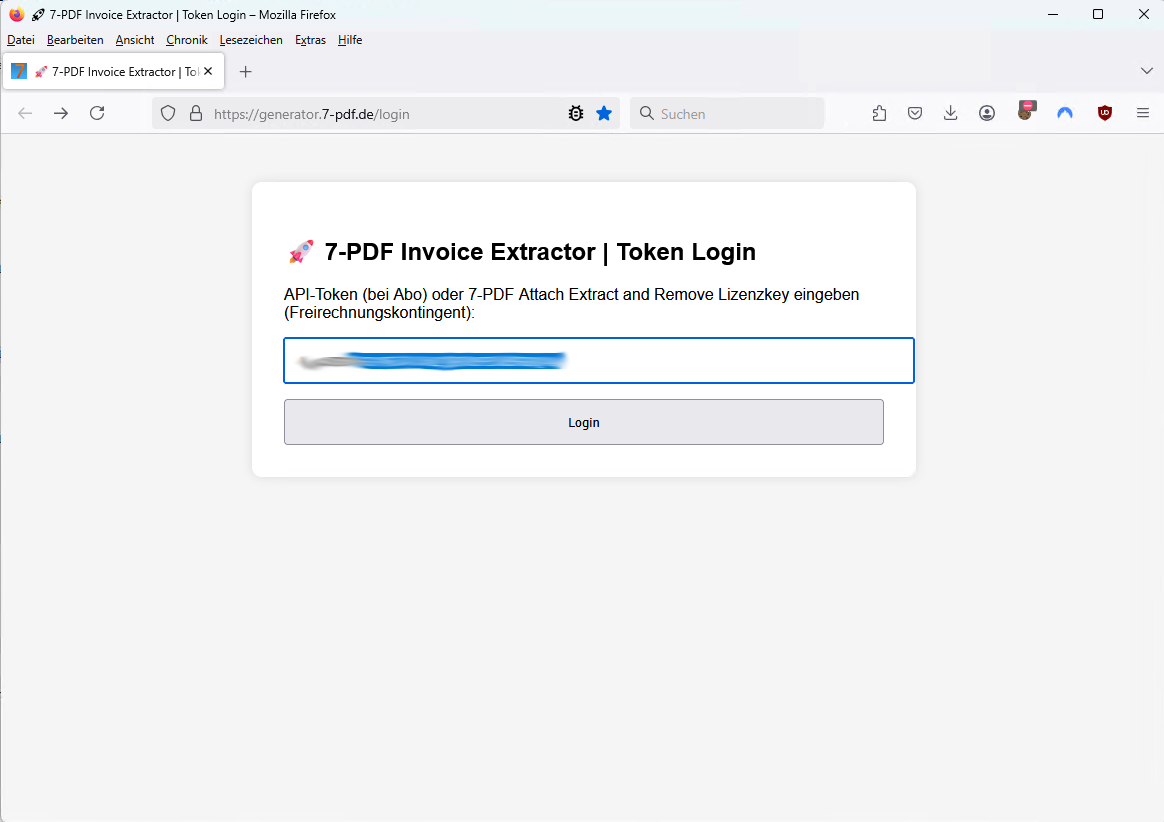This screenshot has width=1164, height=822.
Task: Click the bookmark star icon
Action: (x=604, y=114)
